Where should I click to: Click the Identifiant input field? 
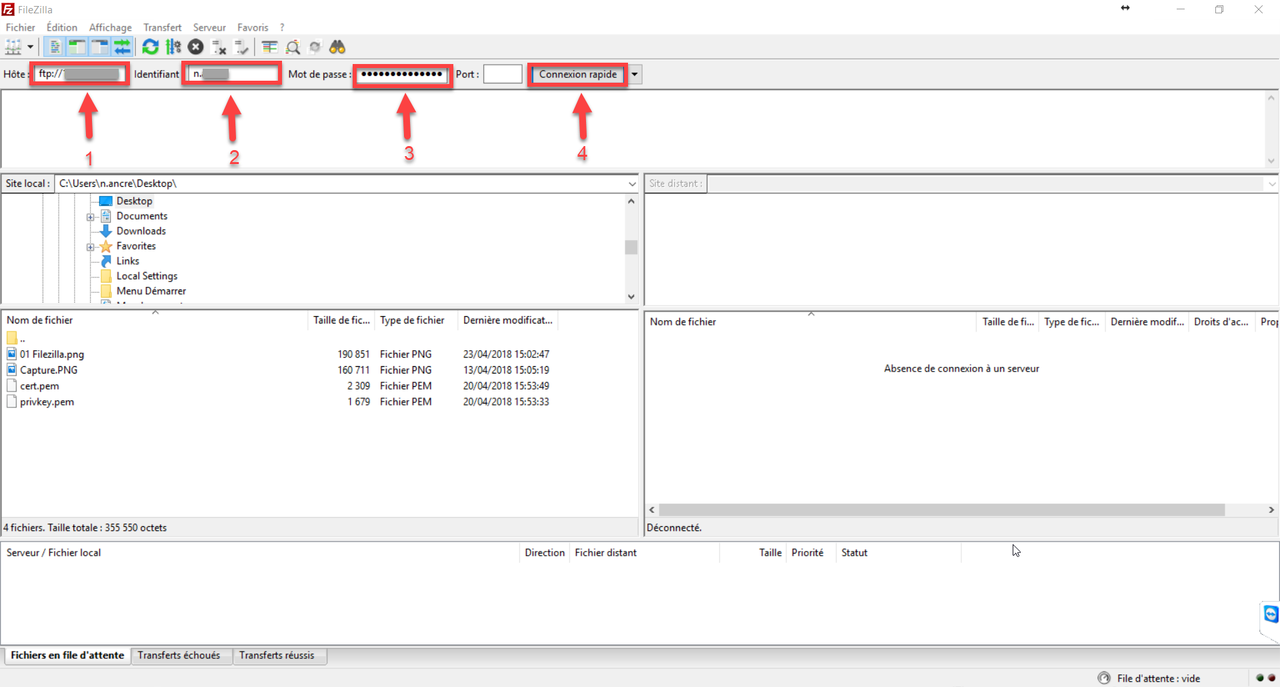(x=232, y=74)
